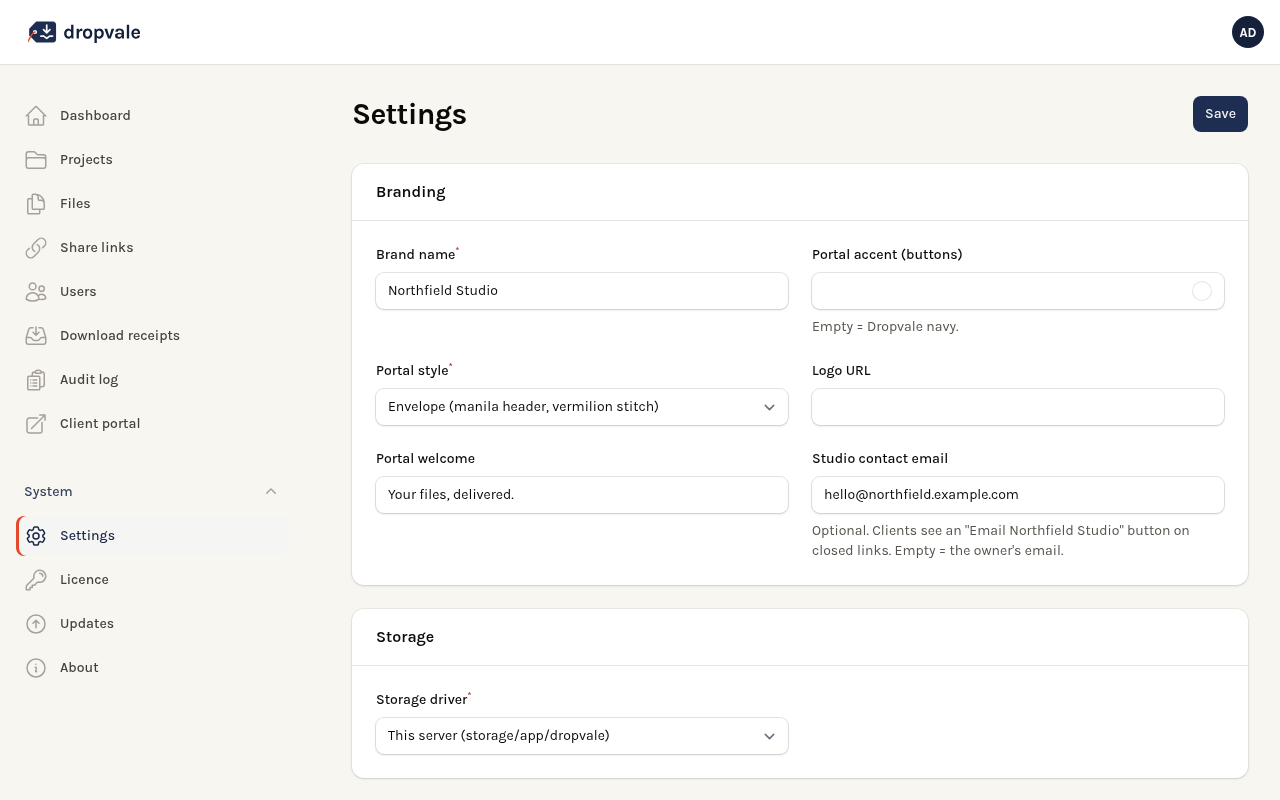This screenshot has width=1280, height=800.
Task: Click the "Branding" section heading
Action: pos(411,192)
